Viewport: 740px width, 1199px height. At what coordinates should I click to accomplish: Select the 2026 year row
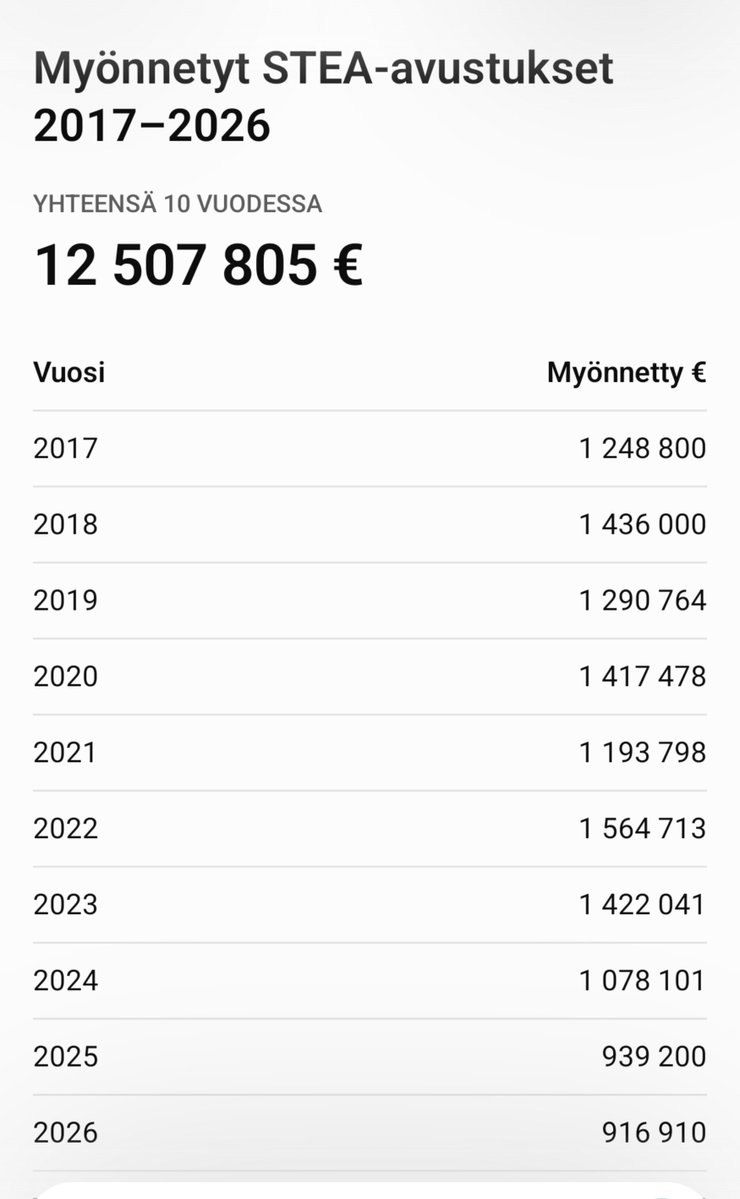(x=370, y=1132)
